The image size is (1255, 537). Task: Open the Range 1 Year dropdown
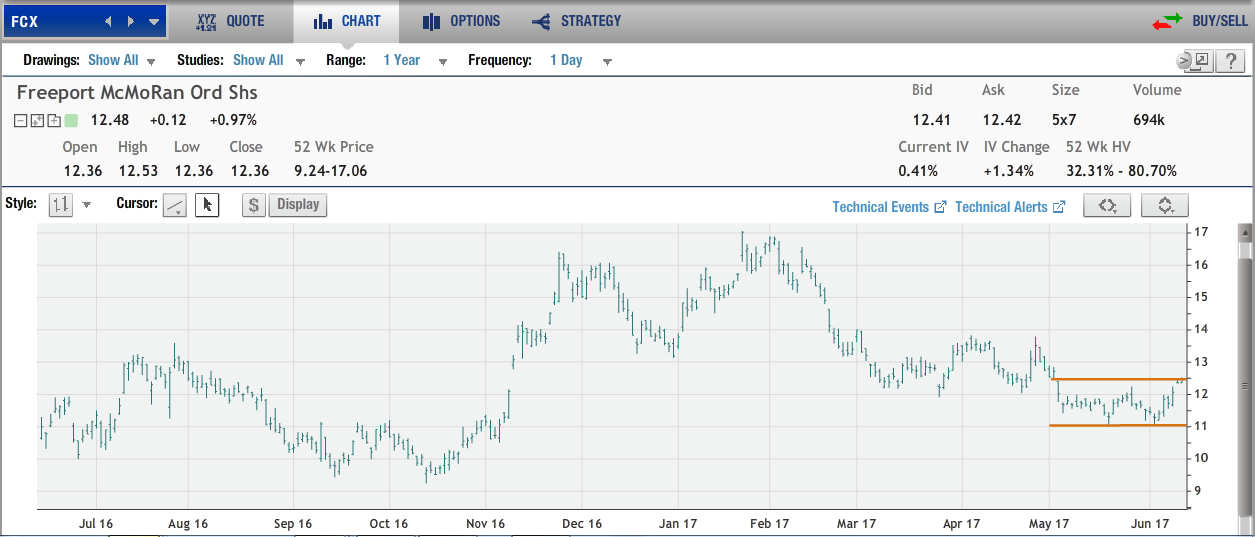click(414, 61)
